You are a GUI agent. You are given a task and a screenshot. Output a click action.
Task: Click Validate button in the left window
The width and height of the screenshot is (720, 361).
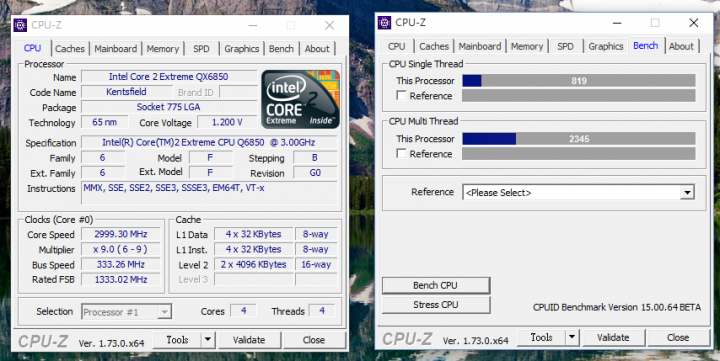pos(249,340)
